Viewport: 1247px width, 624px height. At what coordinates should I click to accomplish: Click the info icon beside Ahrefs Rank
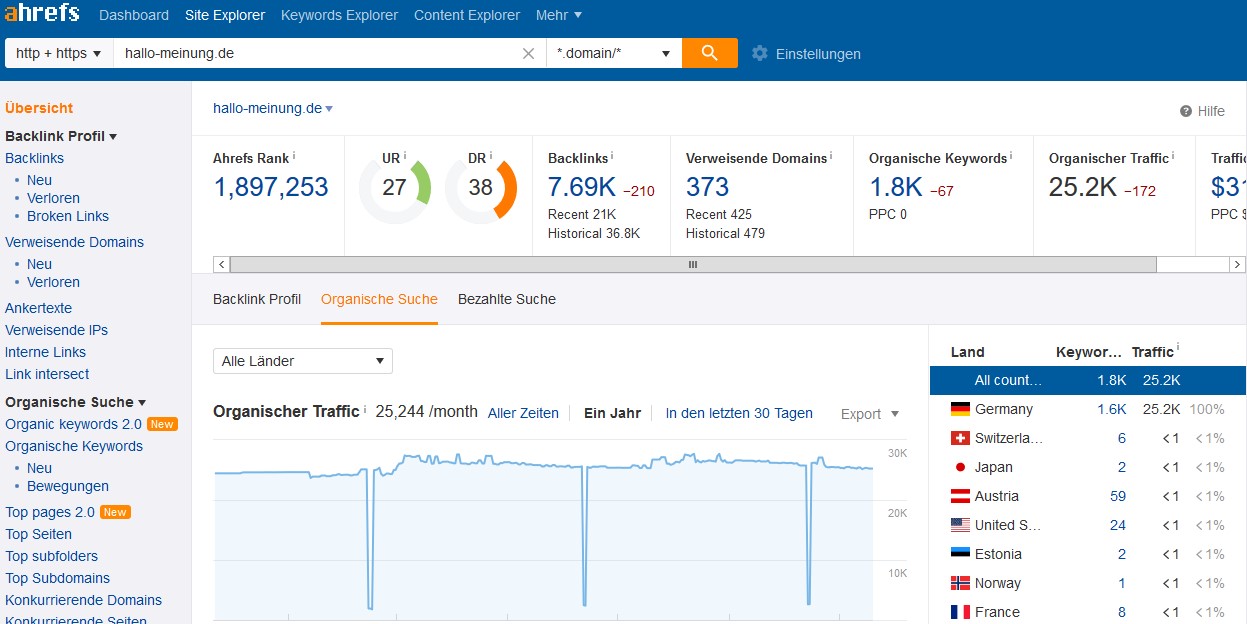point(294,156)
